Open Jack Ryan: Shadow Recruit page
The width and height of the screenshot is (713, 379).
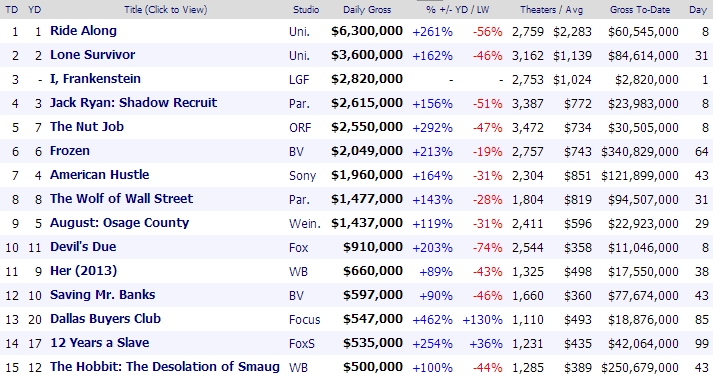point(133,103)
